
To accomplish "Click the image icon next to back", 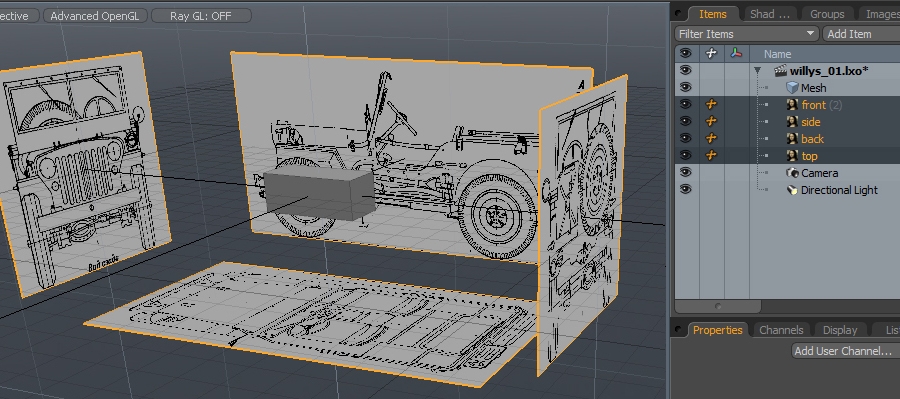I will (x=793, y=139).
